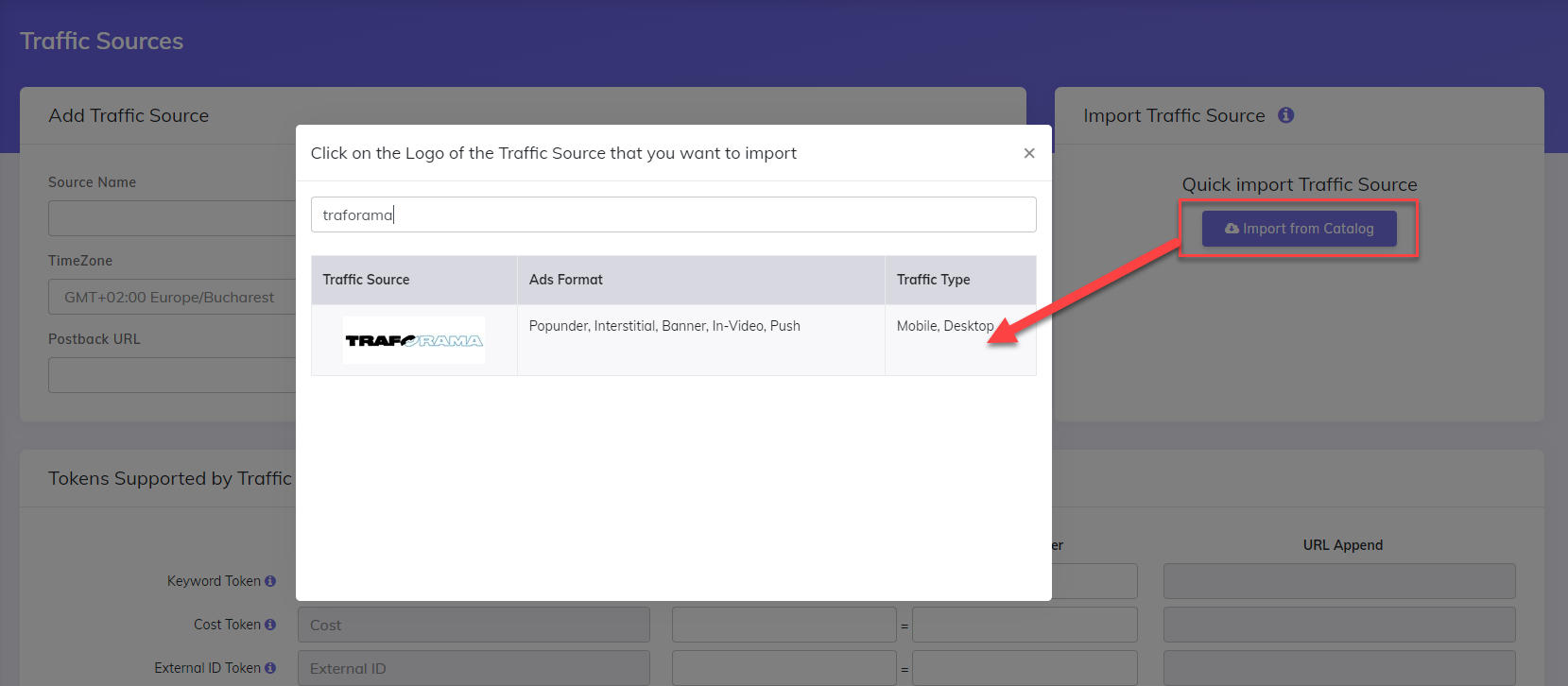Close the traffic source import dialog

coord(1029,153)
